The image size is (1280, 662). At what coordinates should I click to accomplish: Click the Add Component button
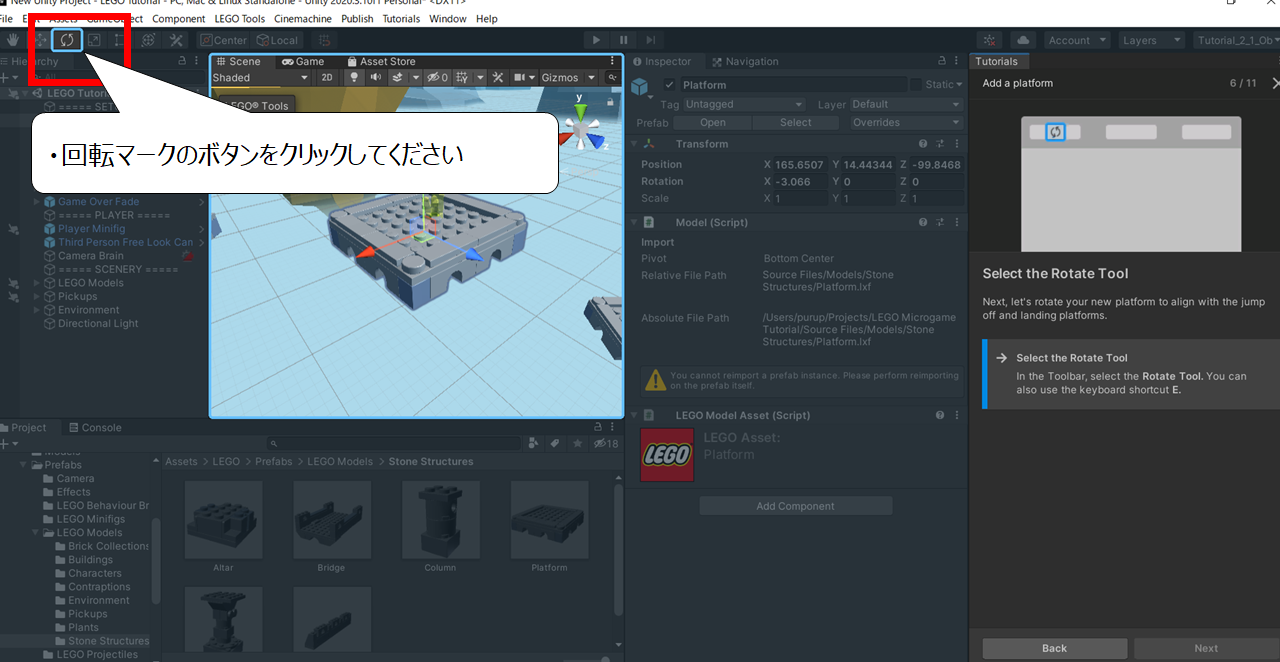click(x=795, y=506)
